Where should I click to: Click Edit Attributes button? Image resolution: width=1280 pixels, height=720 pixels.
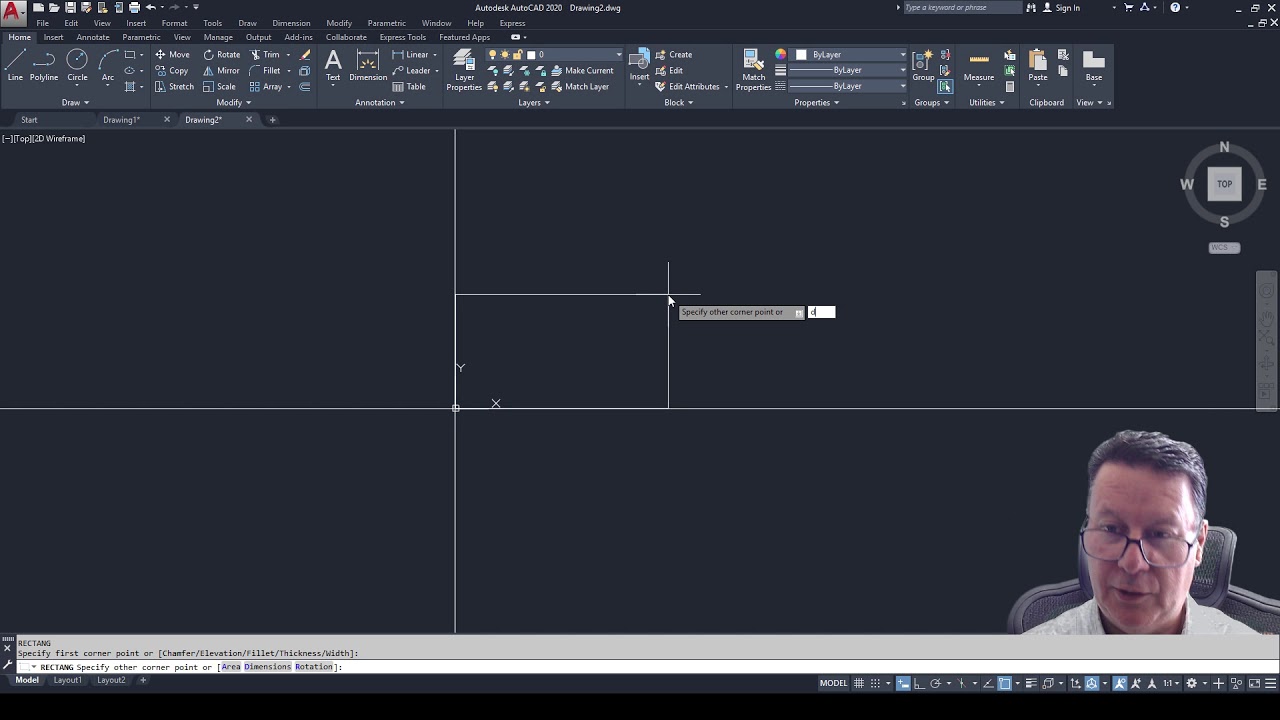point(688,87)
